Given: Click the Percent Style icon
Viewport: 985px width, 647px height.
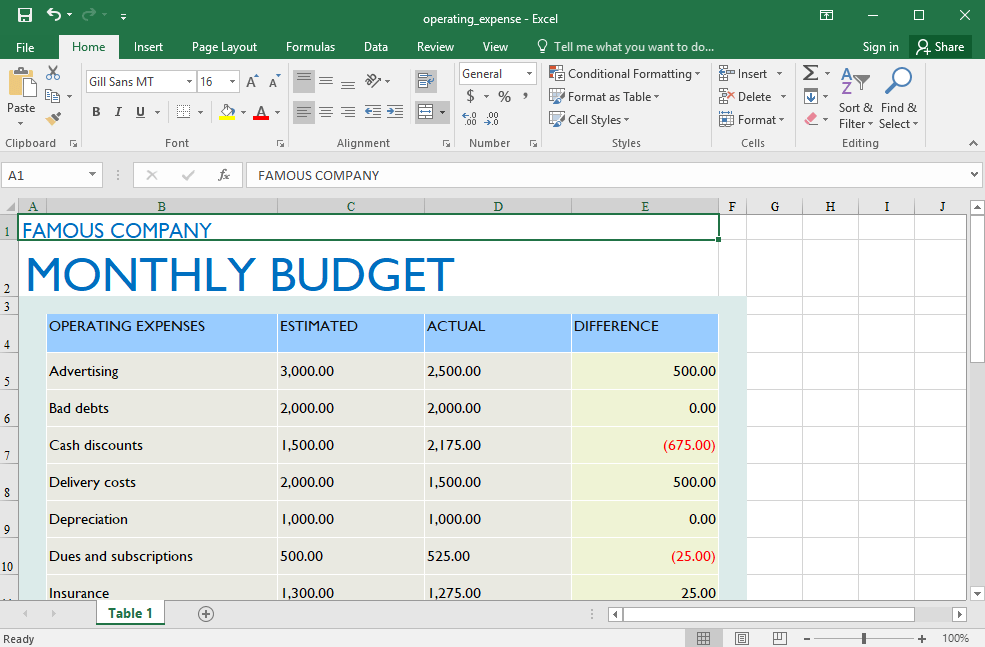Looking at the screenshot, I should (505, 96).
